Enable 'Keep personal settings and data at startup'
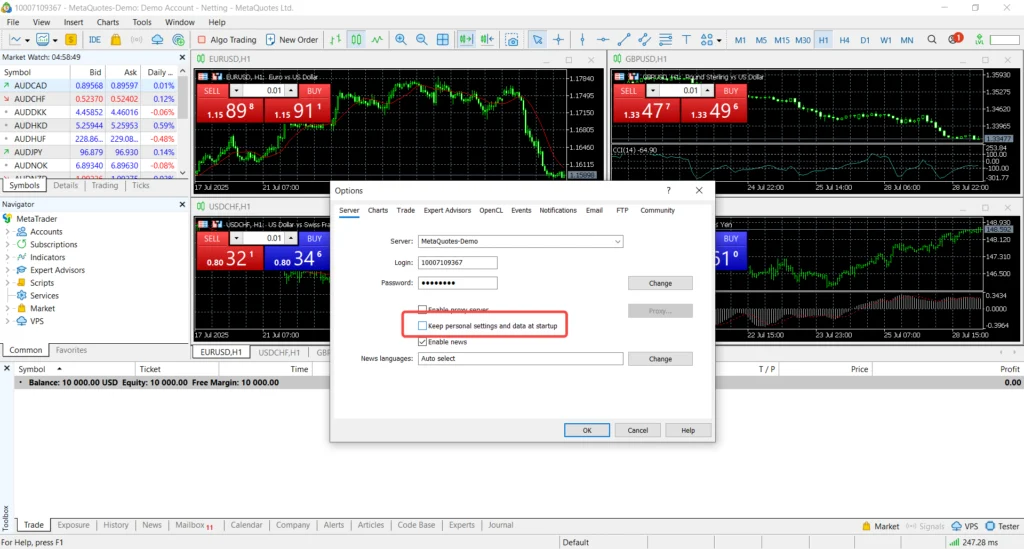The width and height of the screenshot is (1024, 549). coord(423,326)
